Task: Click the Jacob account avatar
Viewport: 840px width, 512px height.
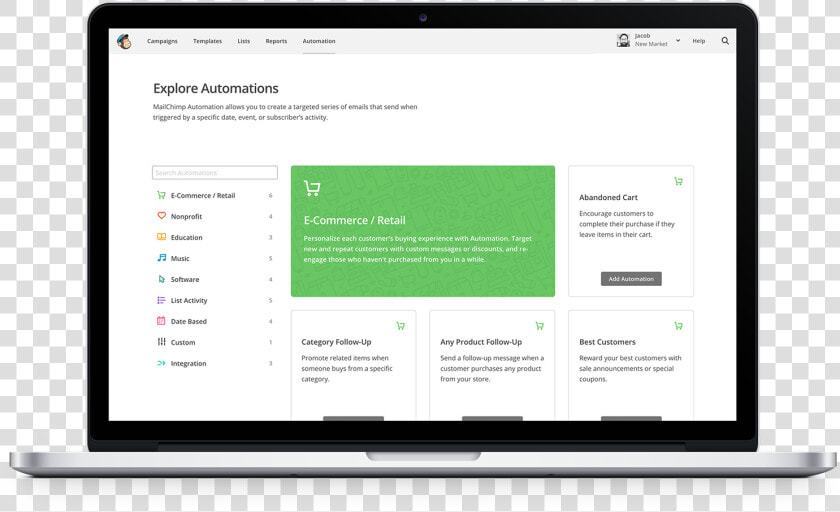Action: pyautogui.click(x=623, y=40)
